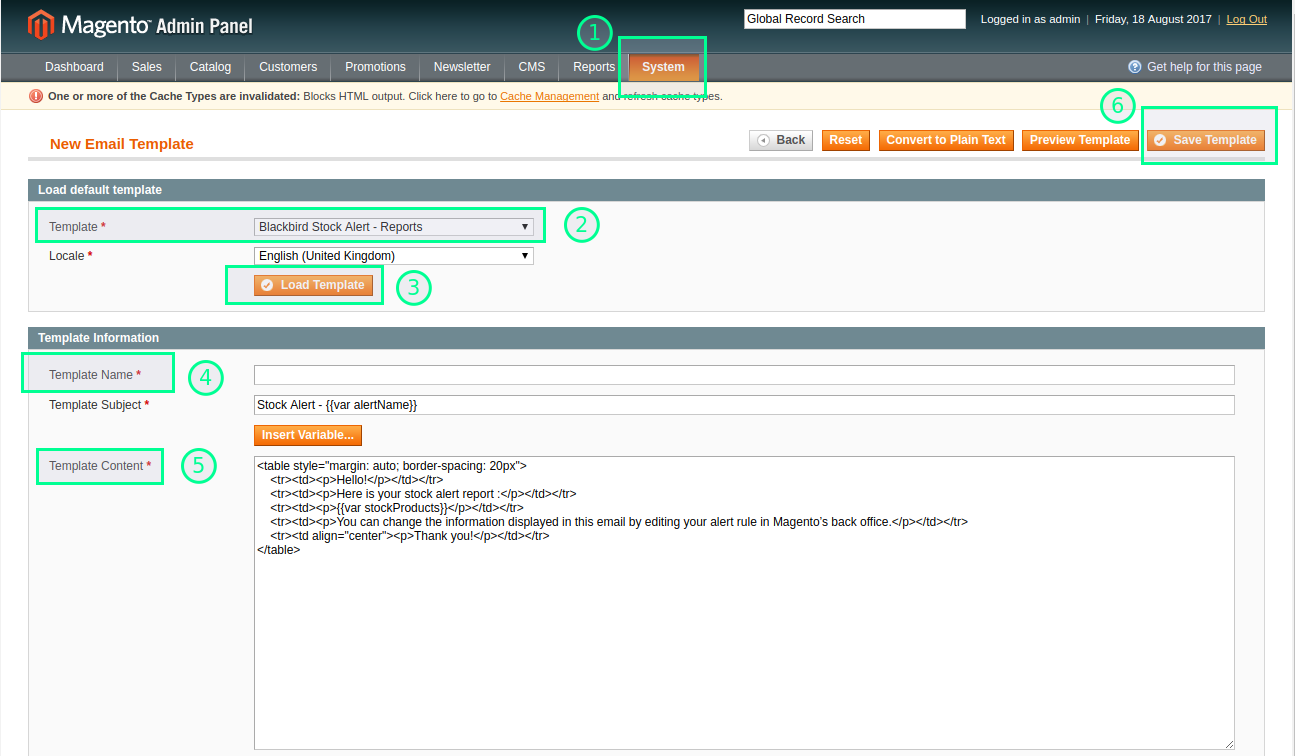The height and width of the screenshot is (756, 1295).
Task: Click inside the Template Content textarea
Action: coord(744,603)
